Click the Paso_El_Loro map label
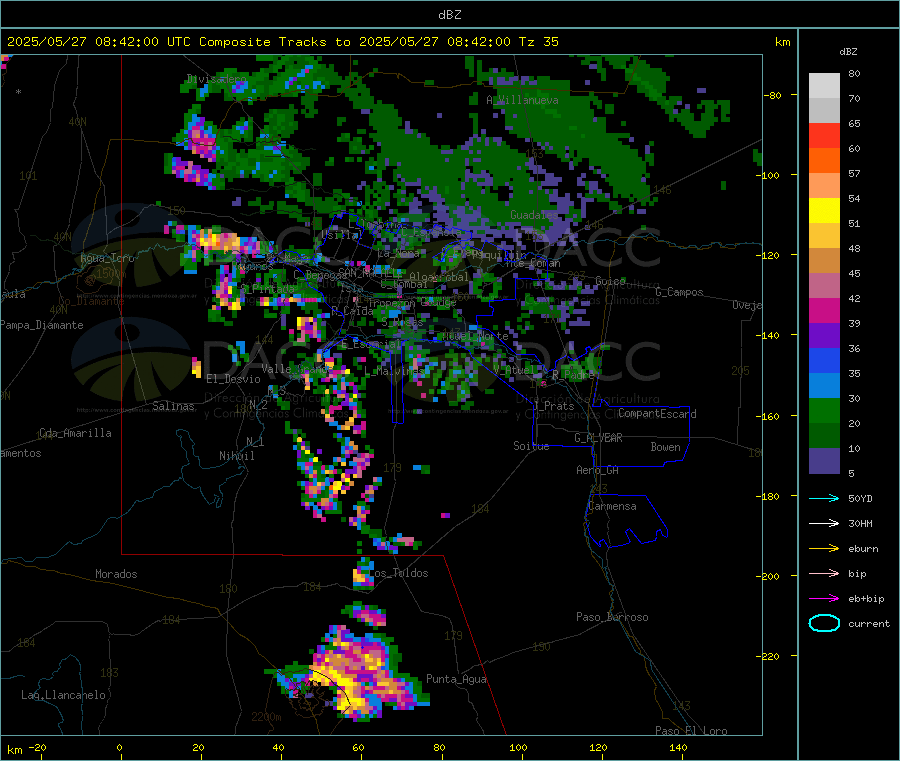This screenshot has width=900, height=761. point(691,731)
